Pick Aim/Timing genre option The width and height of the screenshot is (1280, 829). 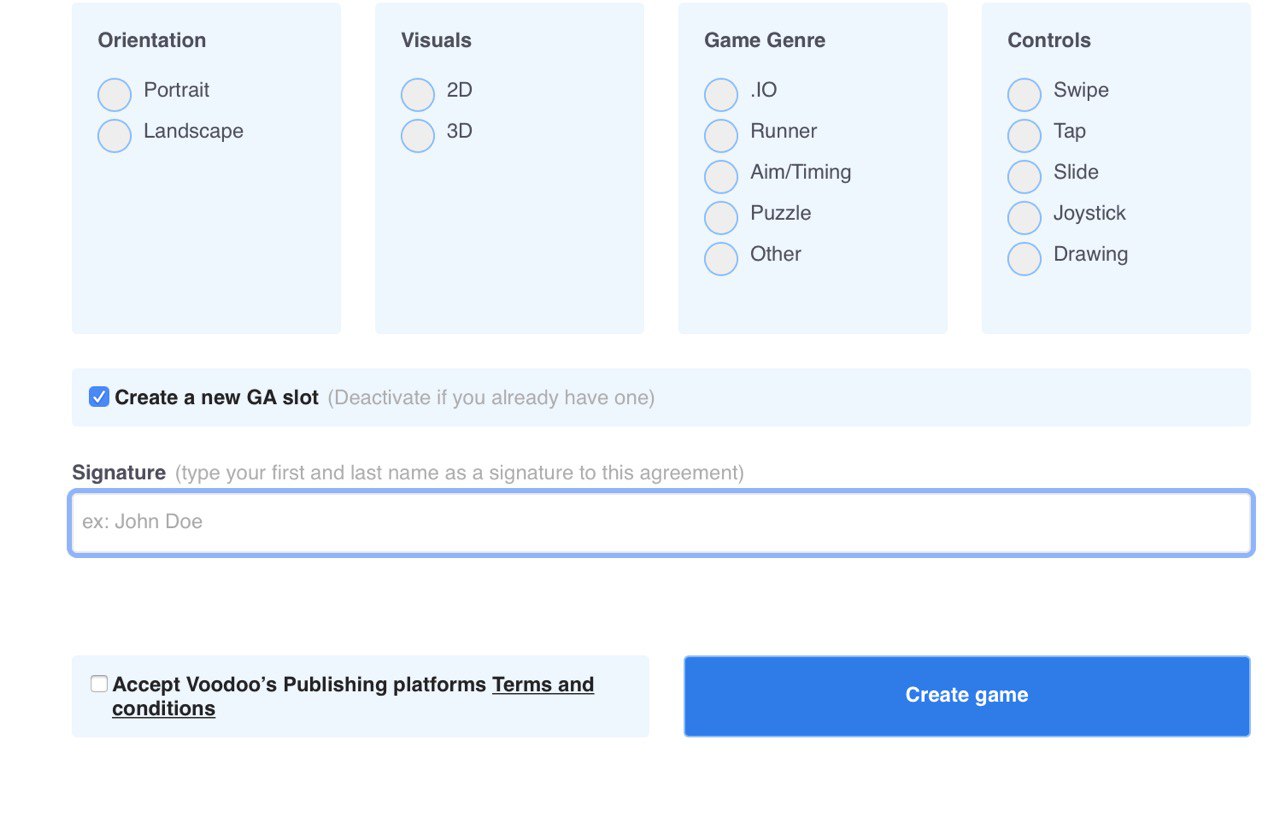click(721, 177)
